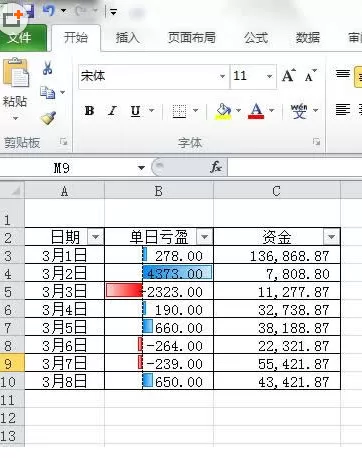362x458 pixels.
Task: Open the undo history dropdown arrow
Action: (63, 11)
